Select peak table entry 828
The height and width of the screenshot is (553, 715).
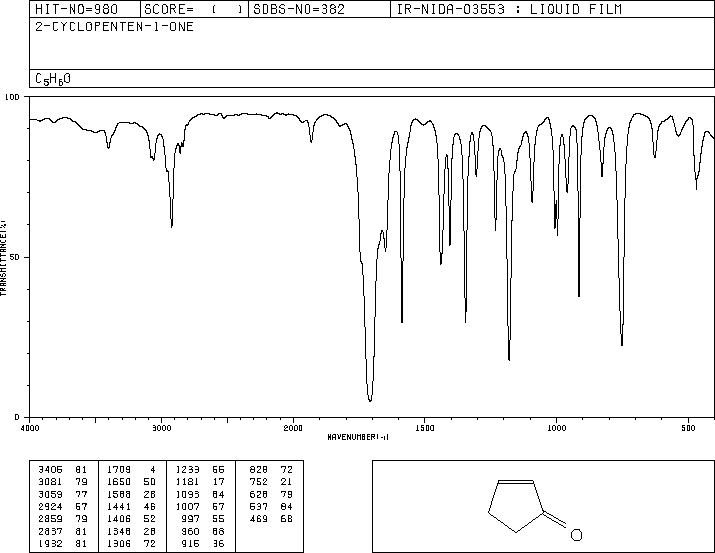pos(259,470)
